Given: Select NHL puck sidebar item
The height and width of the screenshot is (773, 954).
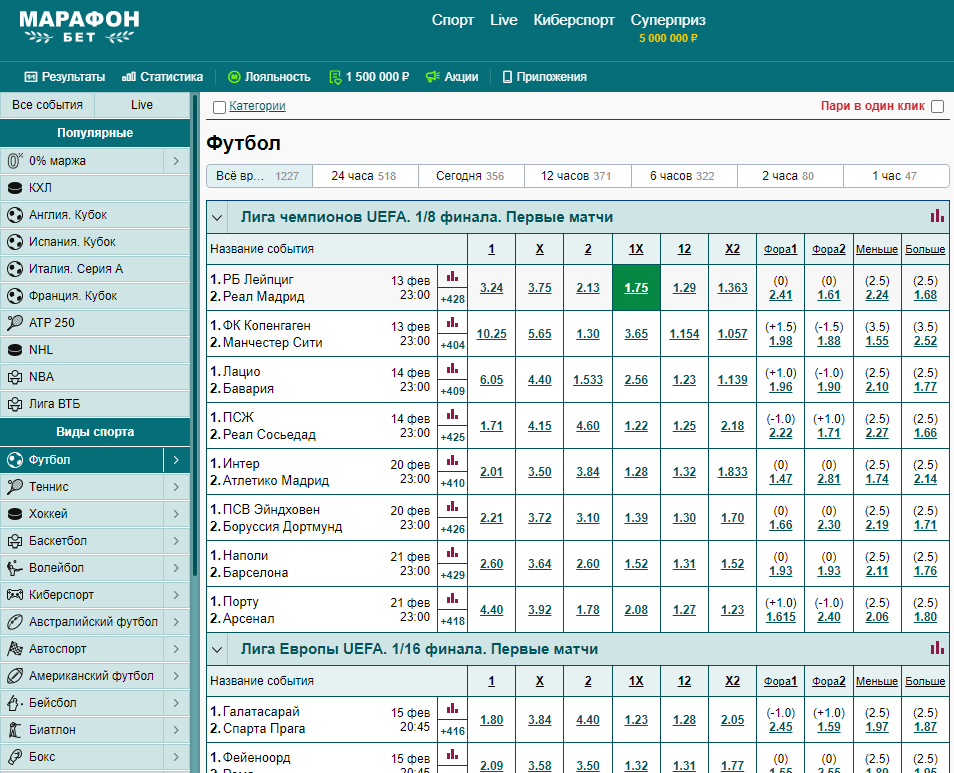Looking at the screenshot, I should click(95, 350).
